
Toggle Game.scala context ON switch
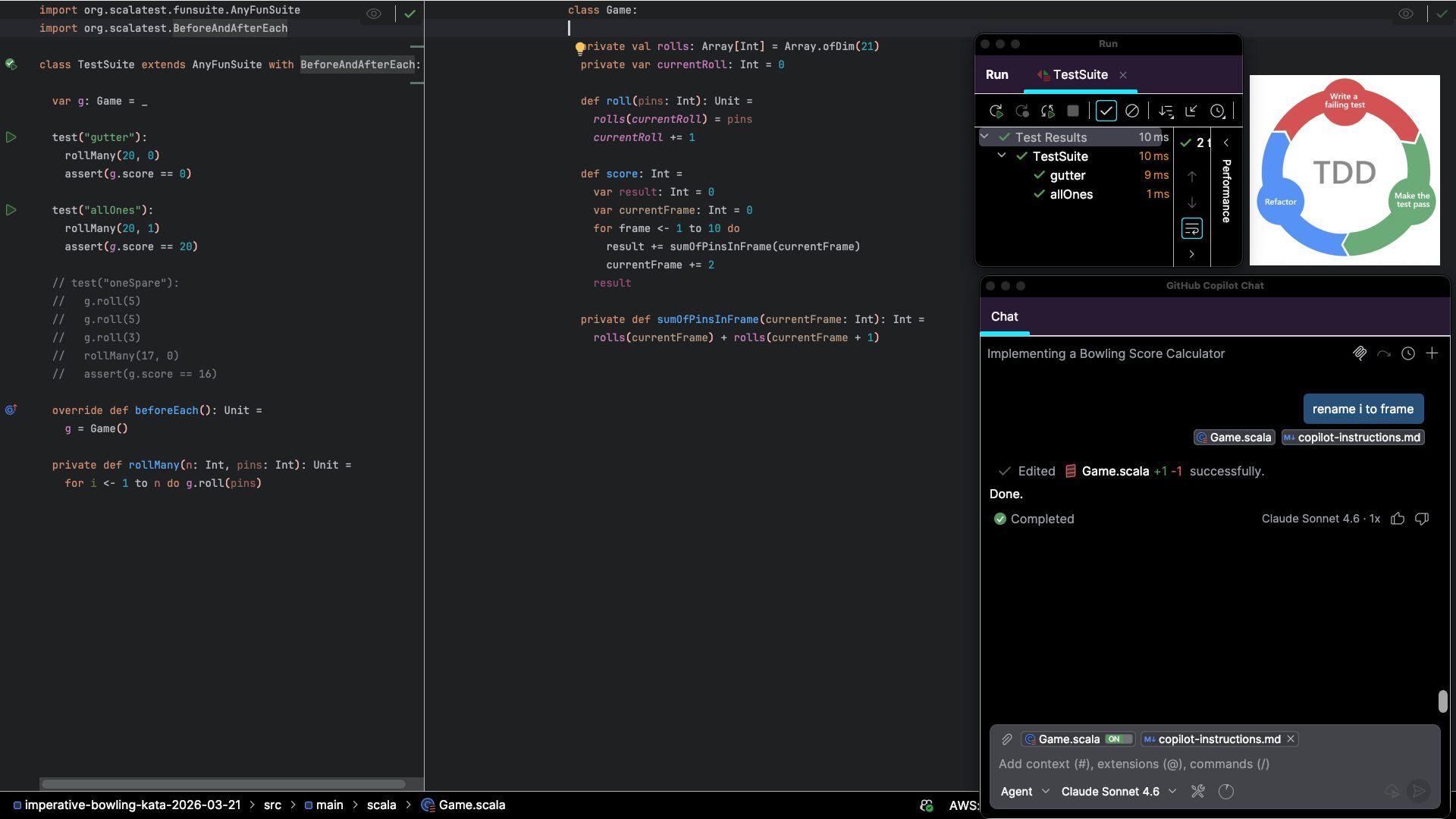click(x=1118, y=739)
